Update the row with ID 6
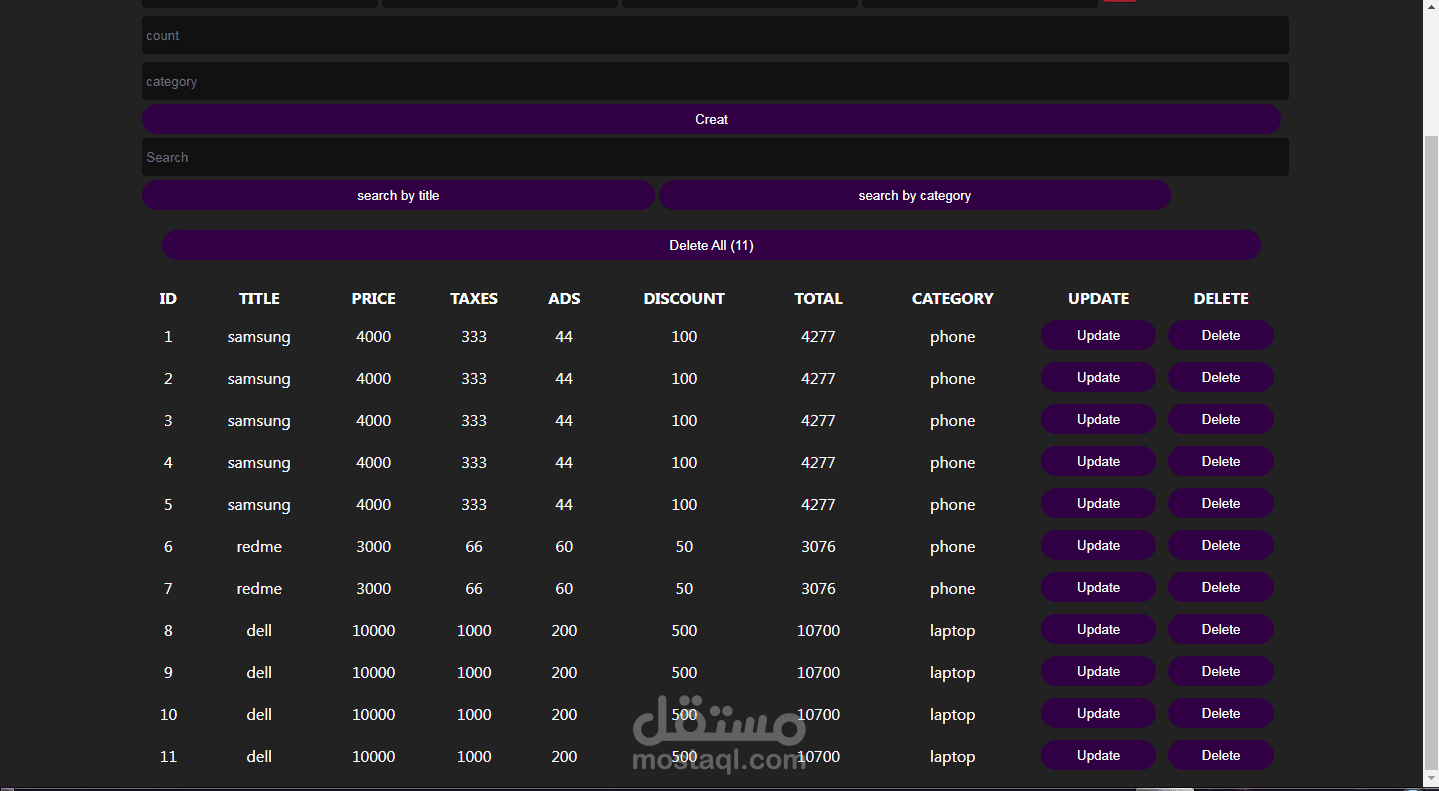 1098,545
